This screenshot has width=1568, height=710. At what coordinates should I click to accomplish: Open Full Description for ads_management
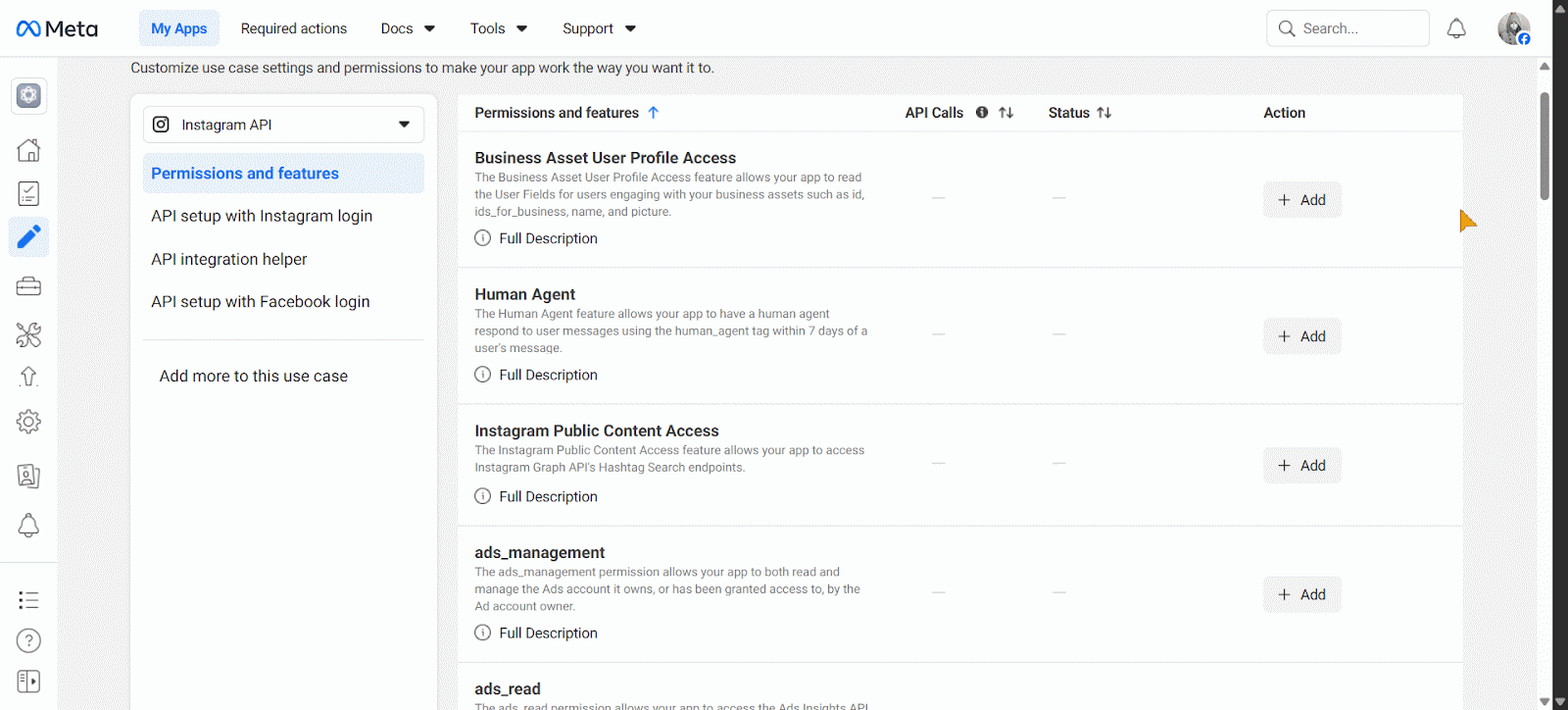(x=536, y=634)
